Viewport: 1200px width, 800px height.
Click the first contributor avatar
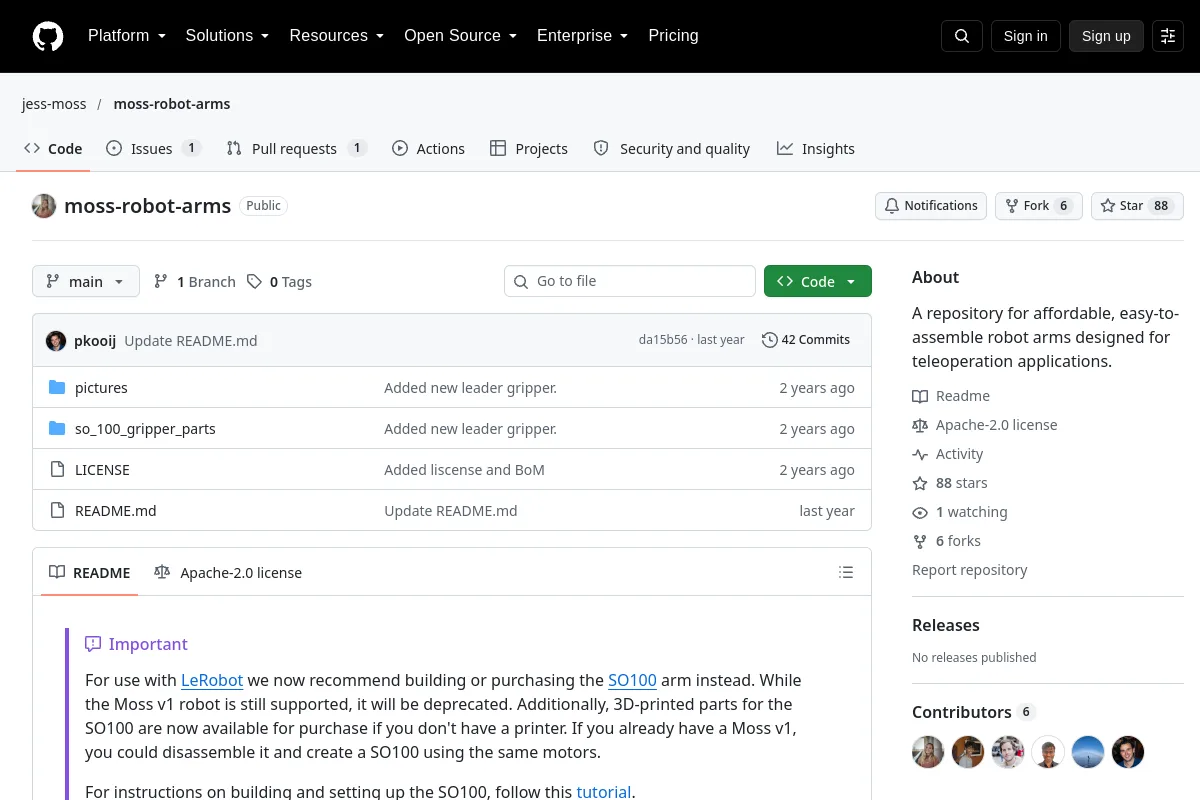click(928, 752)
